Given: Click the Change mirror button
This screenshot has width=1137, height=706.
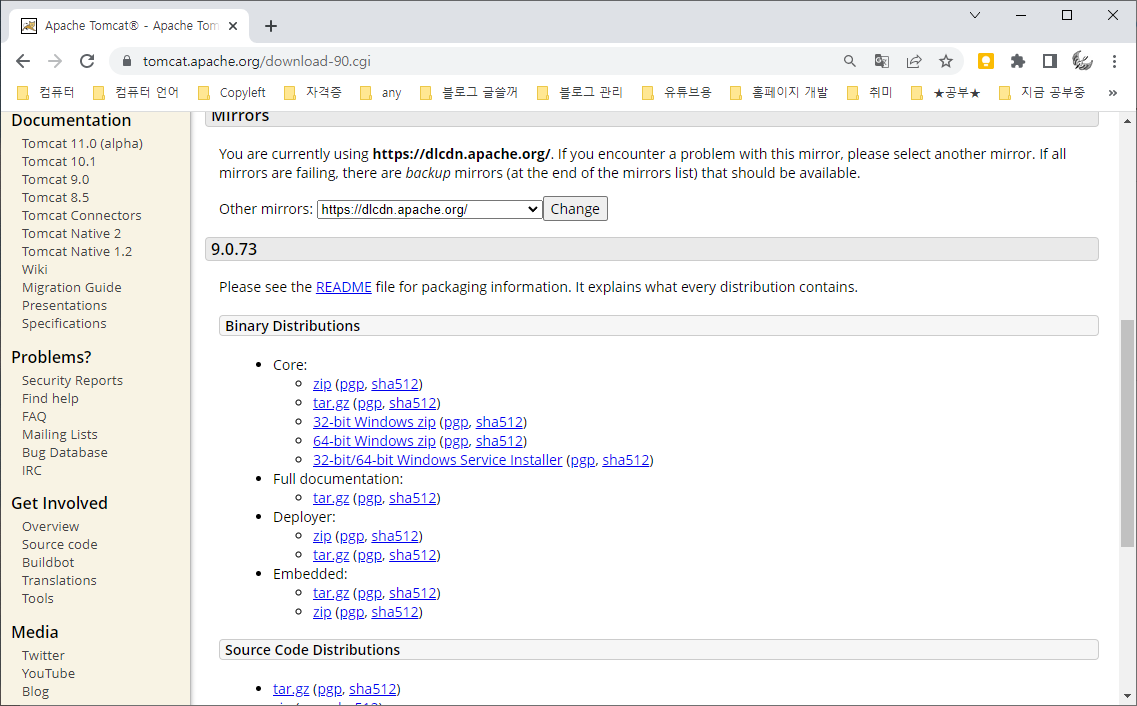Looking at the screenshot, I should coord(575,209).
